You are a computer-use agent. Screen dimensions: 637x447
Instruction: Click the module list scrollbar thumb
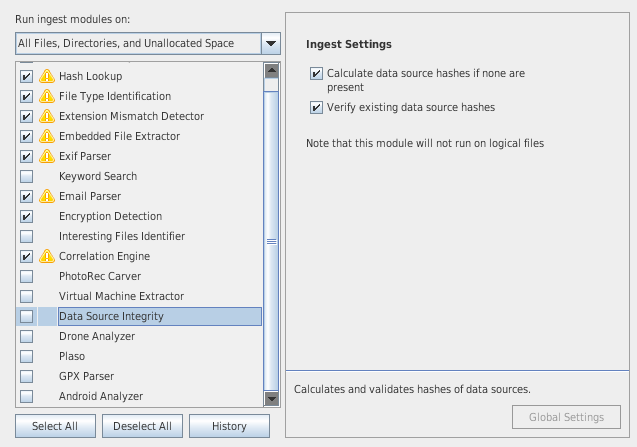(270, 240)
